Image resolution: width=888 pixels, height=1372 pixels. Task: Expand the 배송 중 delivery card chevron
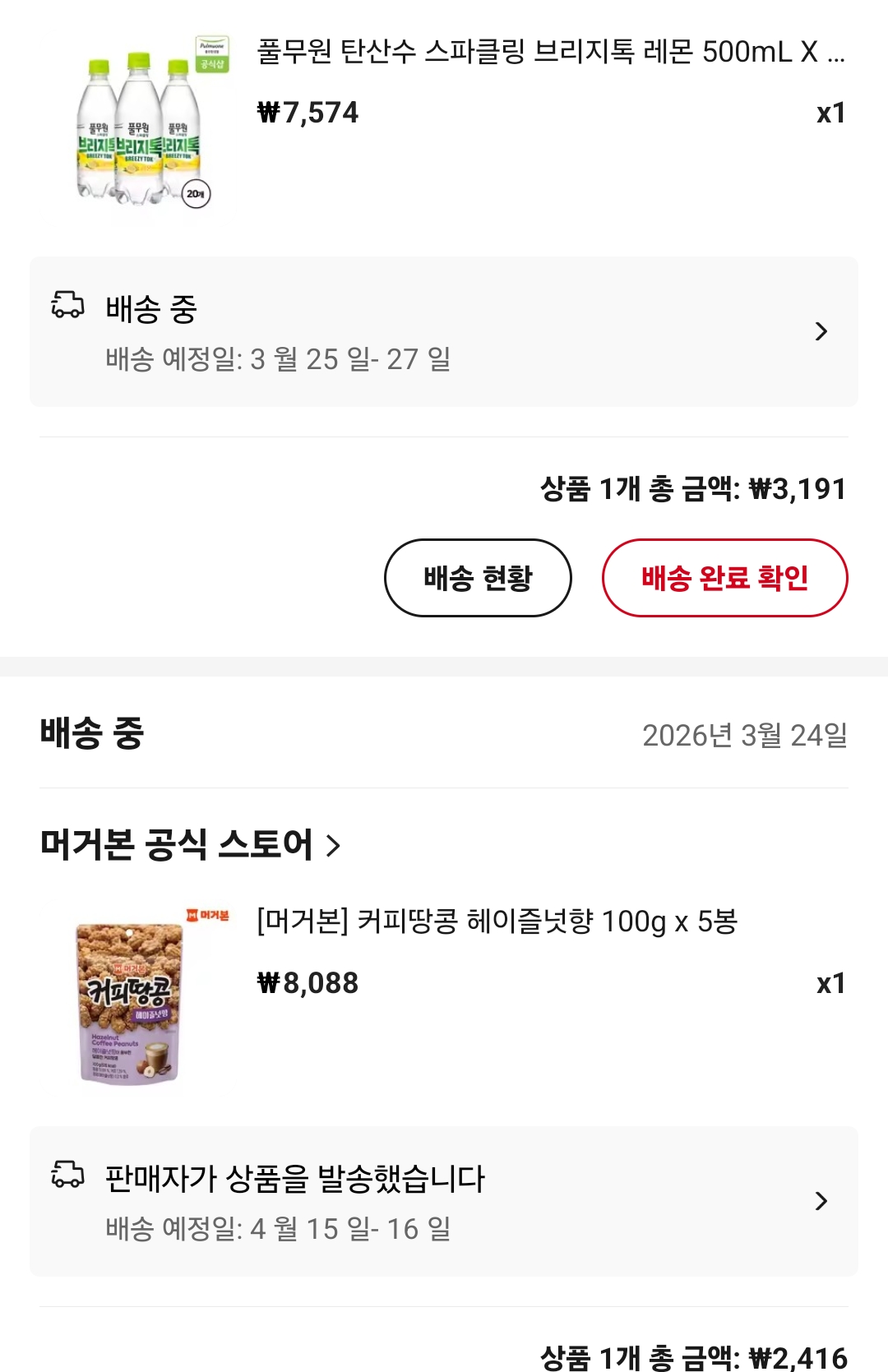coord(821,331)
